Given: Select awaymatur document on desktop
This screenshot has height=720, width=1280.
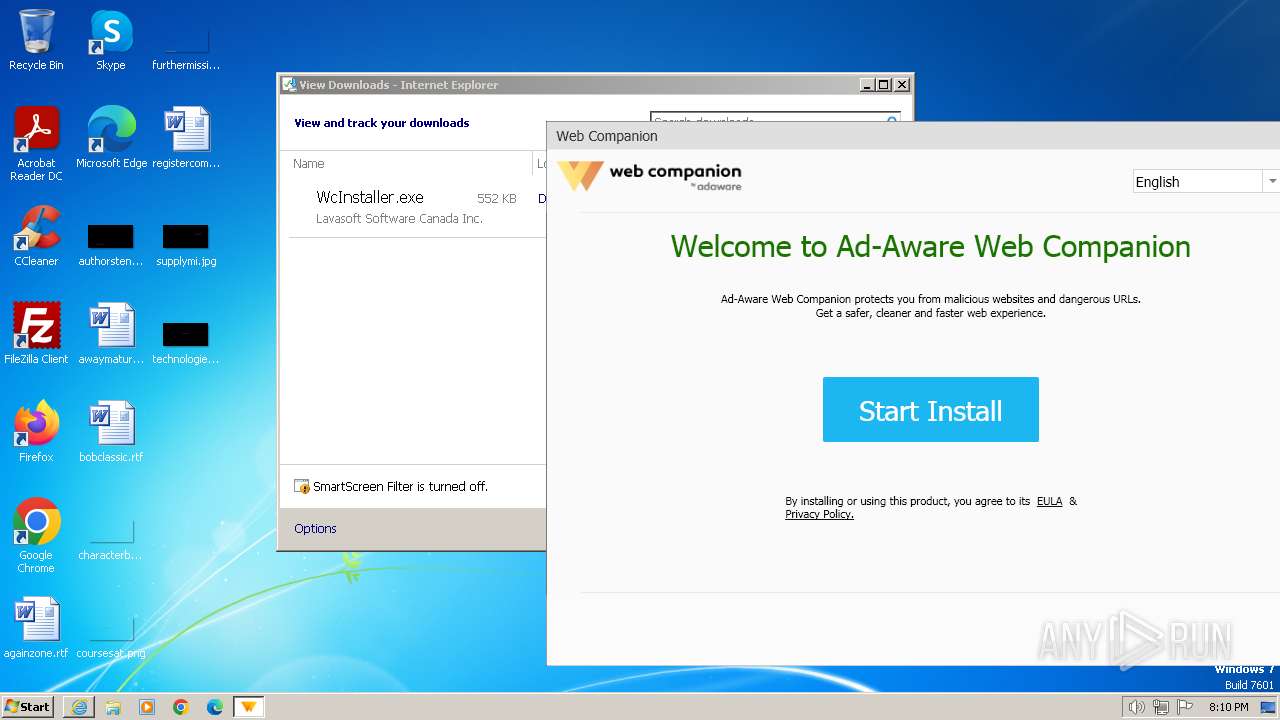Looking at the screenshot, I should pos(111,334).
